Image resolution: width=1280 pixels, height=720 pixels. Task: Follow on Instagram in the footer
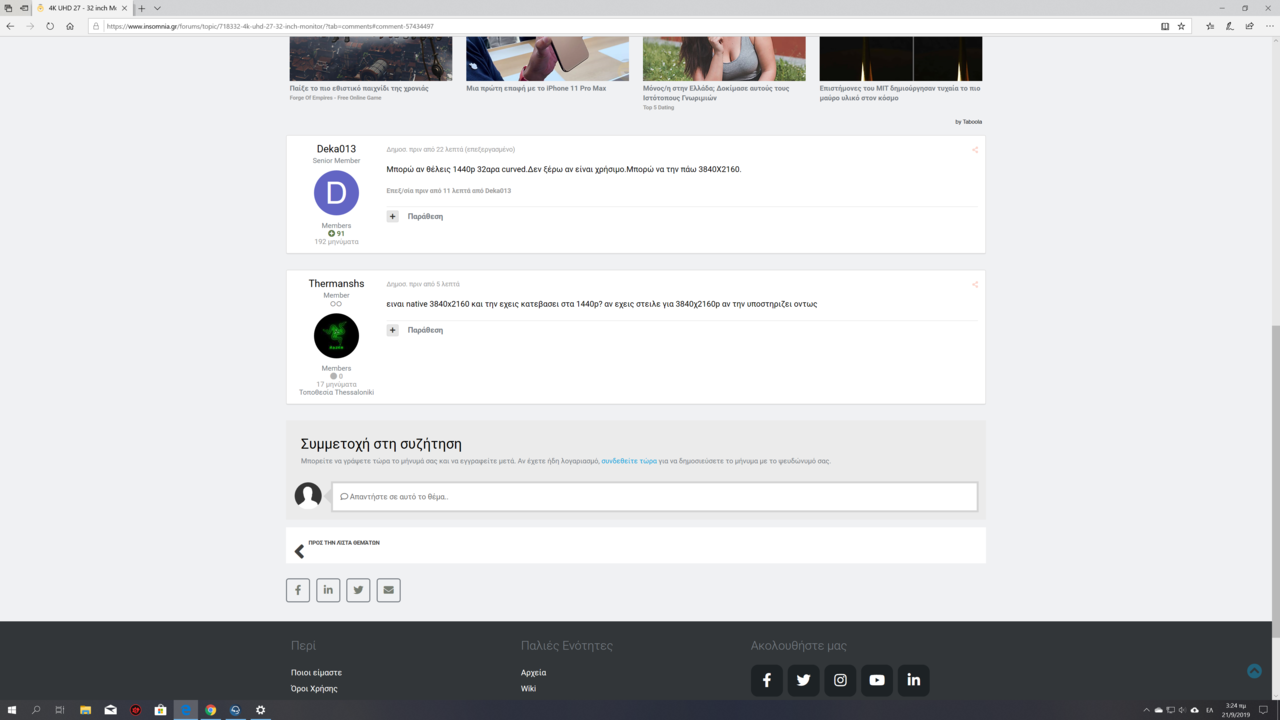[840, 680]
